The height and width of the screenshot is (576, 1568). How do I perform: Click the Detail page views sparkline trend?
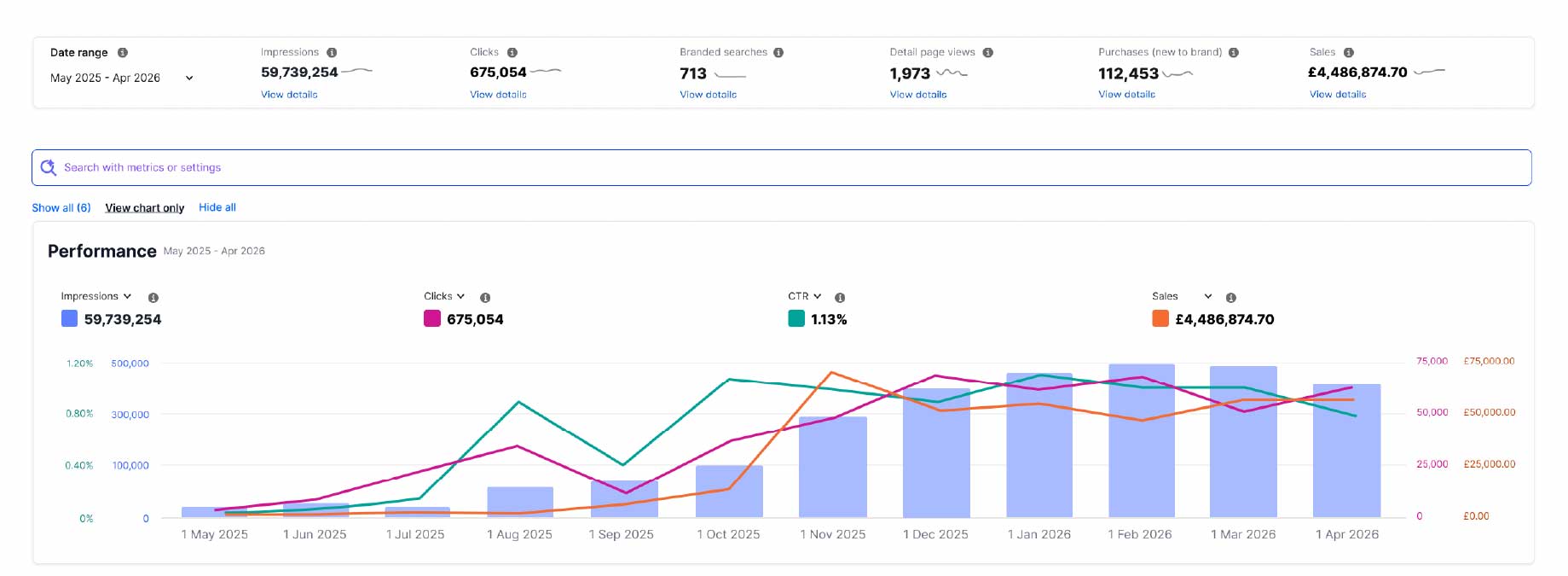(x=952, y=73)
